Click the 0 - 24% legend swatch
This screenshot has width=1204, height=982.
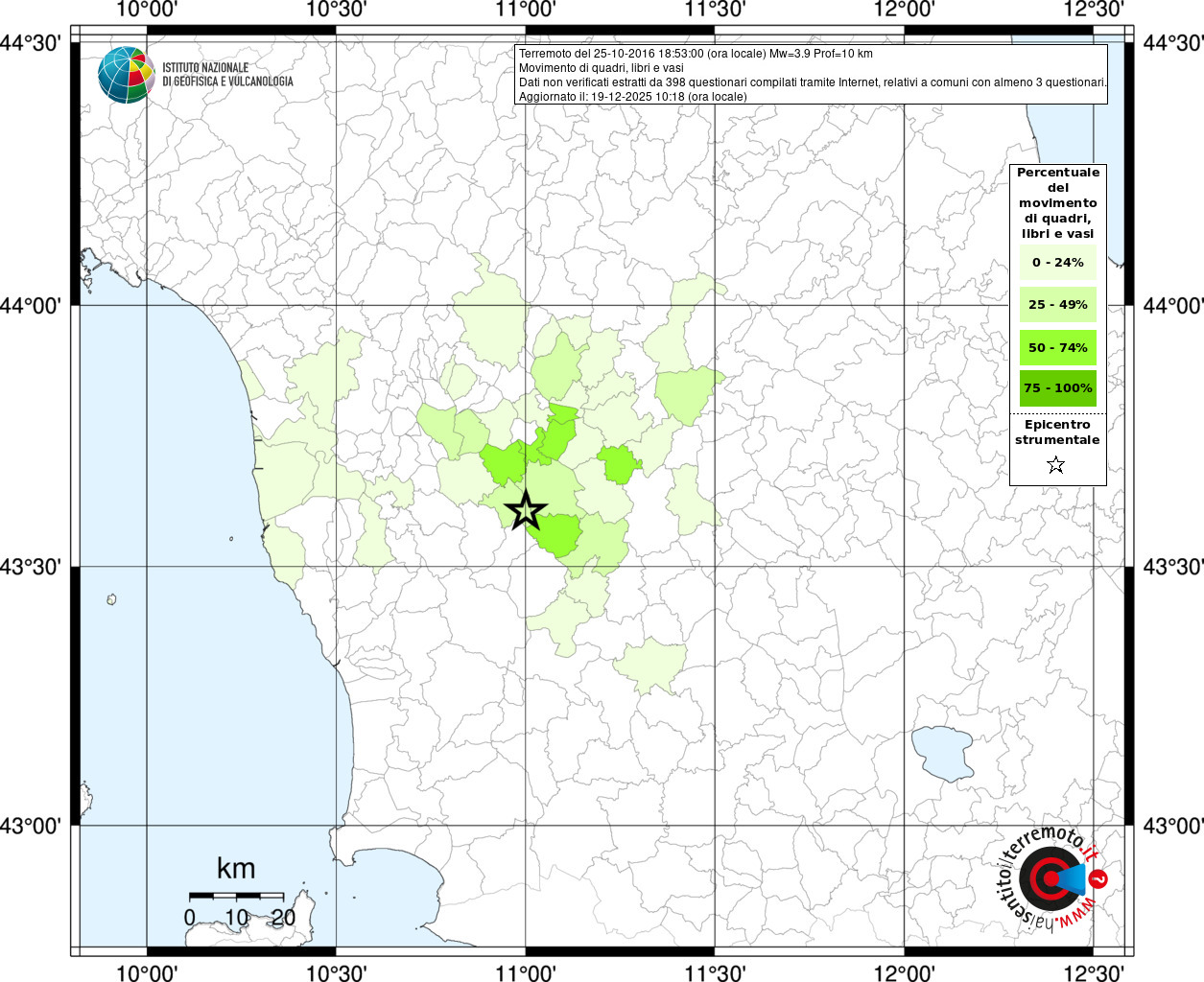pos(1058,262)
